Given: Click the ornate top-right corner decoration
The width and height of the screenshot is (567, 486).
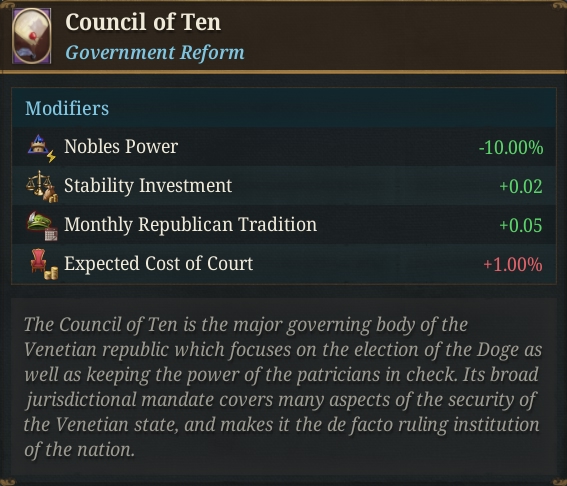Looking at the screenshot, I should (560, 5).
